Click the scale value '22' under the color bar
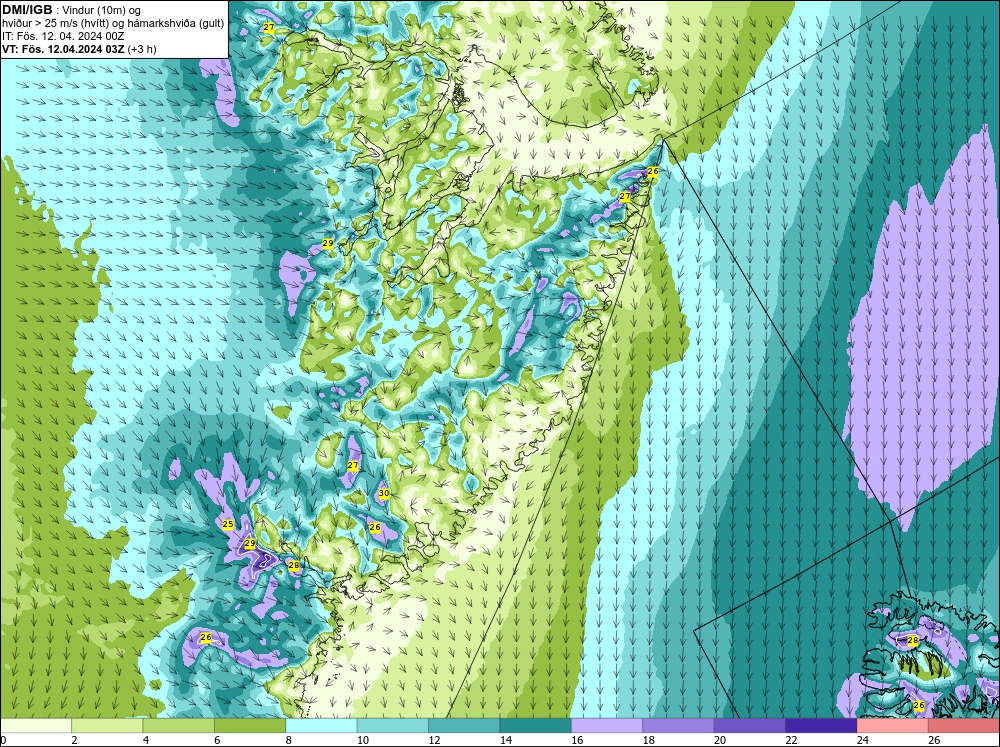This screenshot has width=1000, height=747. 791,740
